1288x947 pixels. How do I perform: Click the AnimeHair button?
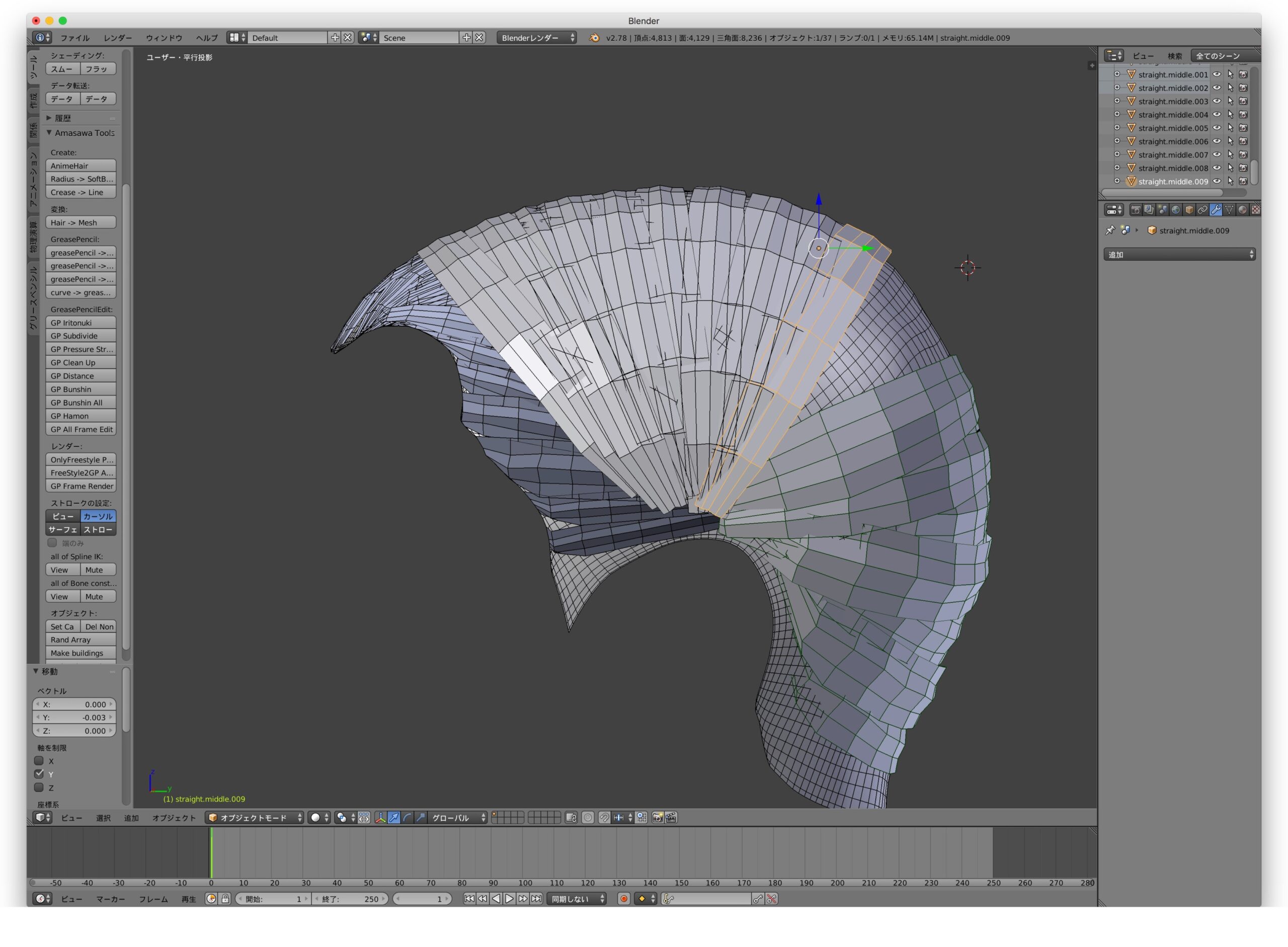[x=81, y=166]
